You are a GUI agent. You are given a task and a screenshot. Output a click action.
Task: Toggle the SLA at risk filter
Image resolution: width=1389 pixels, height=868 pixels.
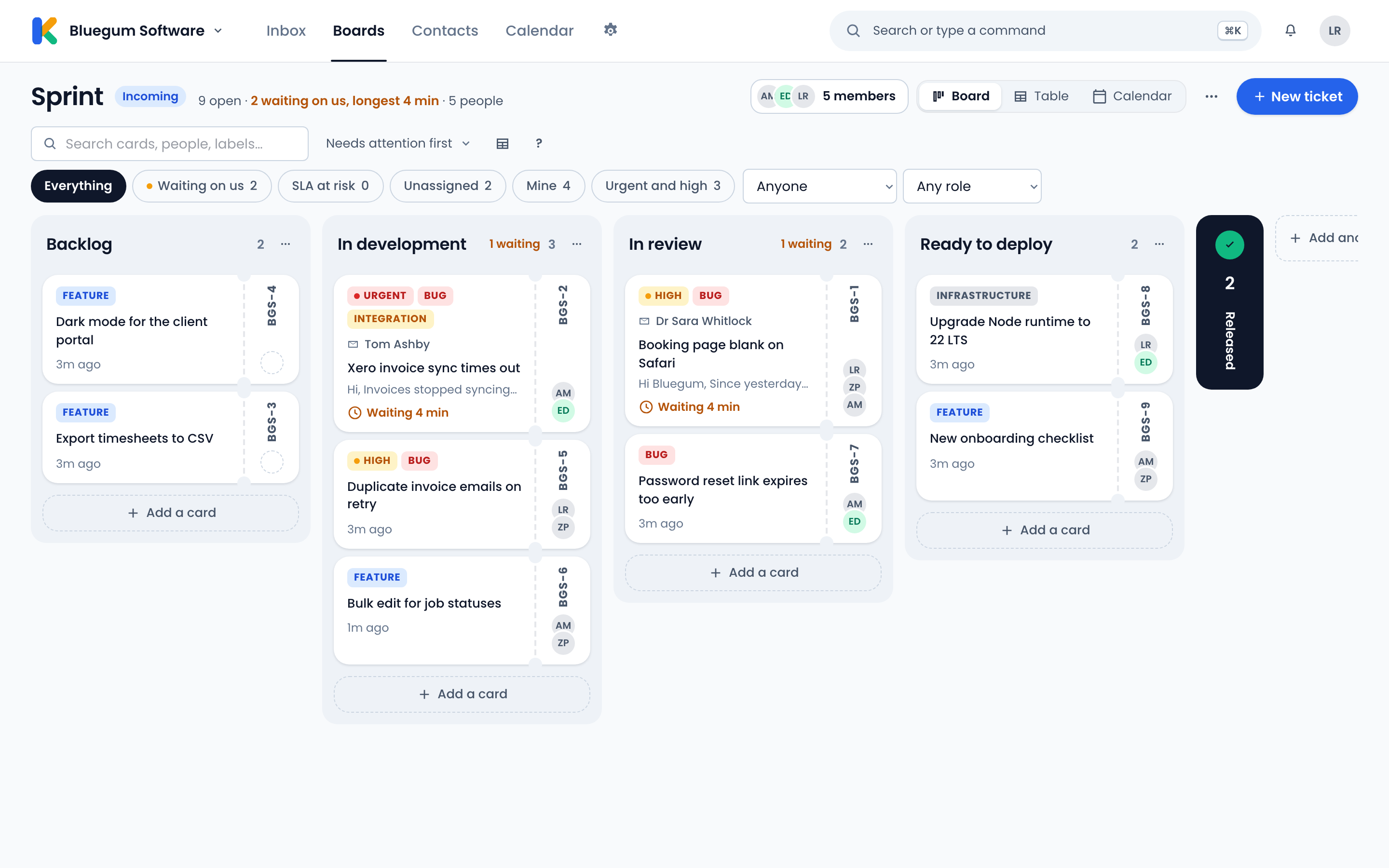(330, 186)
